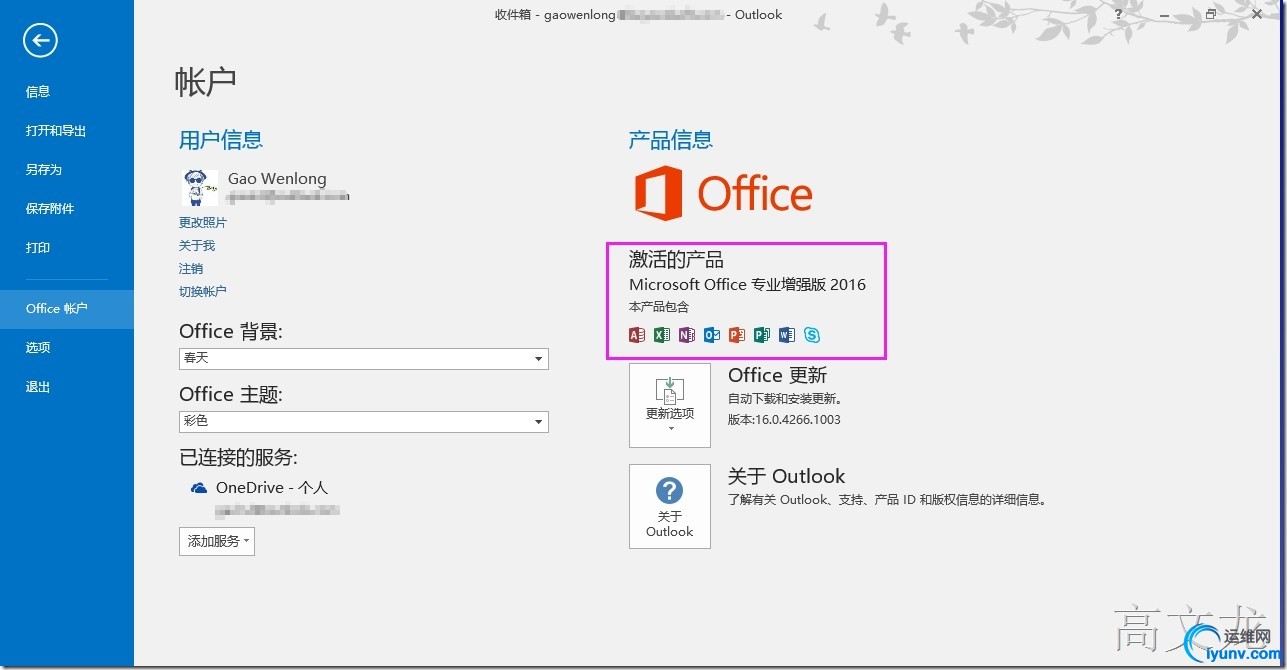Click the 已连接的服务 heading

(239, 458)
